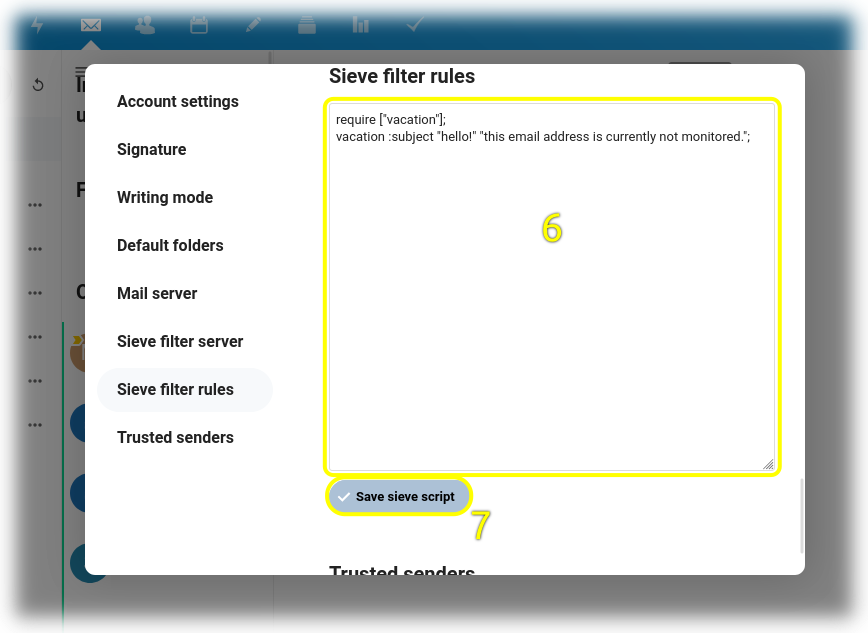
Task: Click the refresh arrow icon
Action: (38, 85)
